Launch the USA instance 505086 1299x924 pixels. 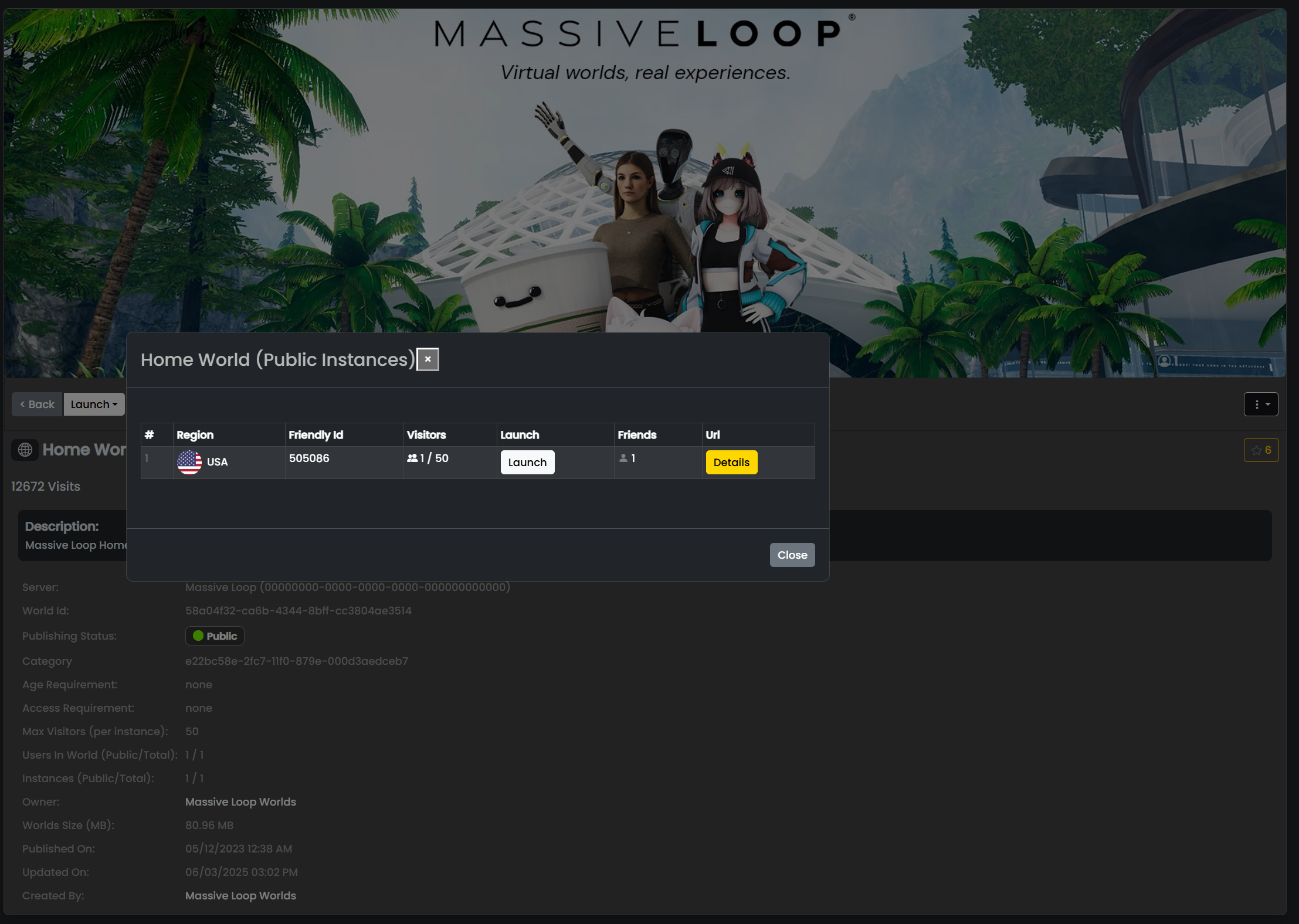coord(527,462)
